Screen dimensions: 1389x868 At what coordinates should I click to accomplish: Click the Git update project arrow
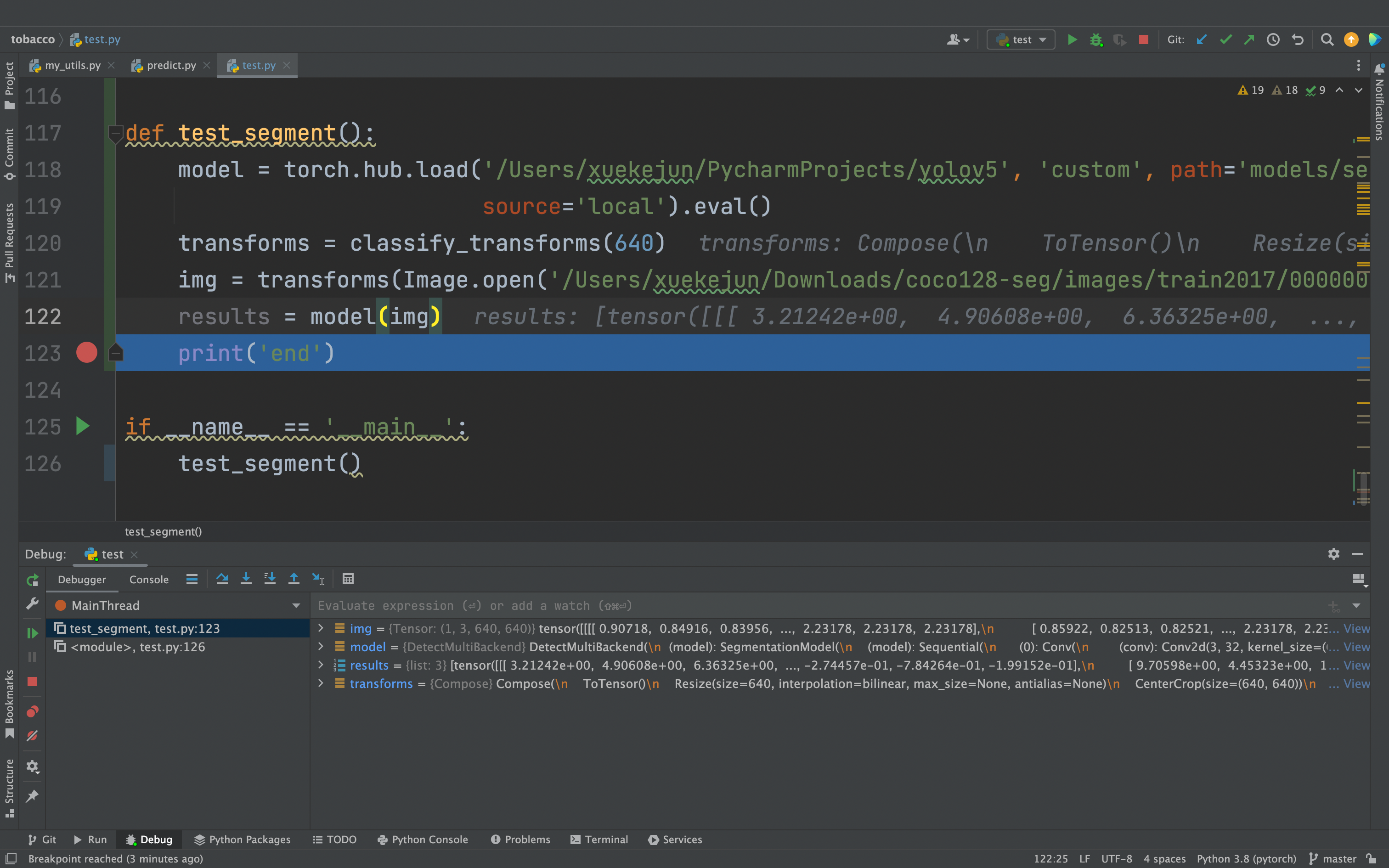1201,39
